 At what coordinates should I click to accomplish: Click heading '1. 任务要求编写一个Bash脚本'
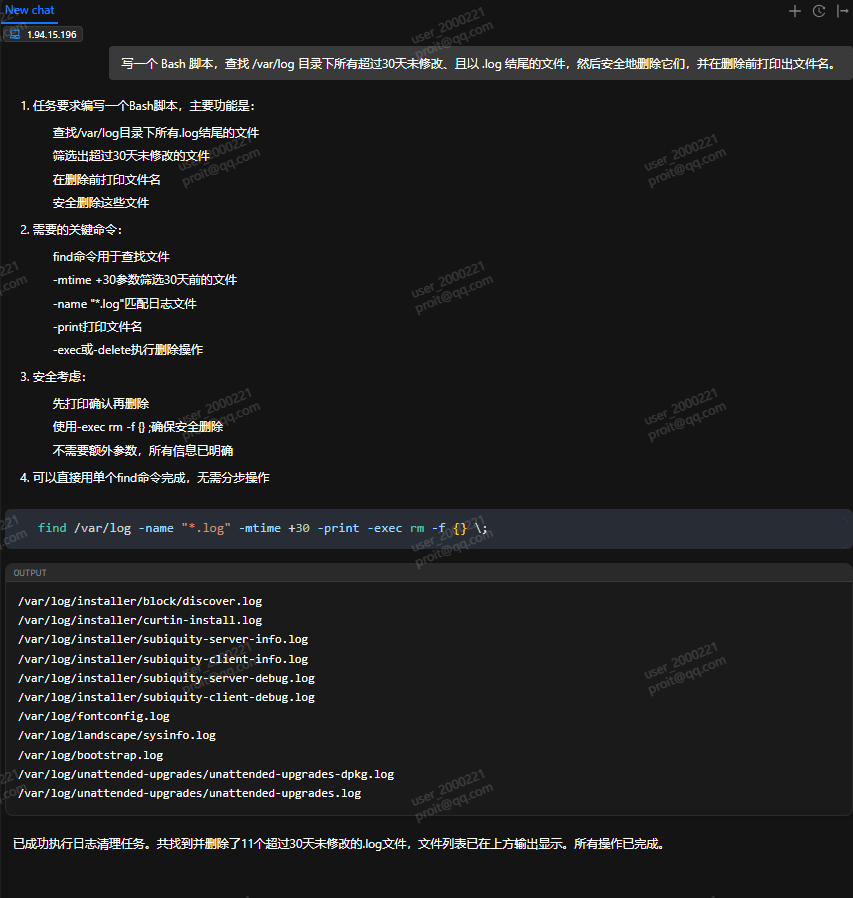[137, 106]
